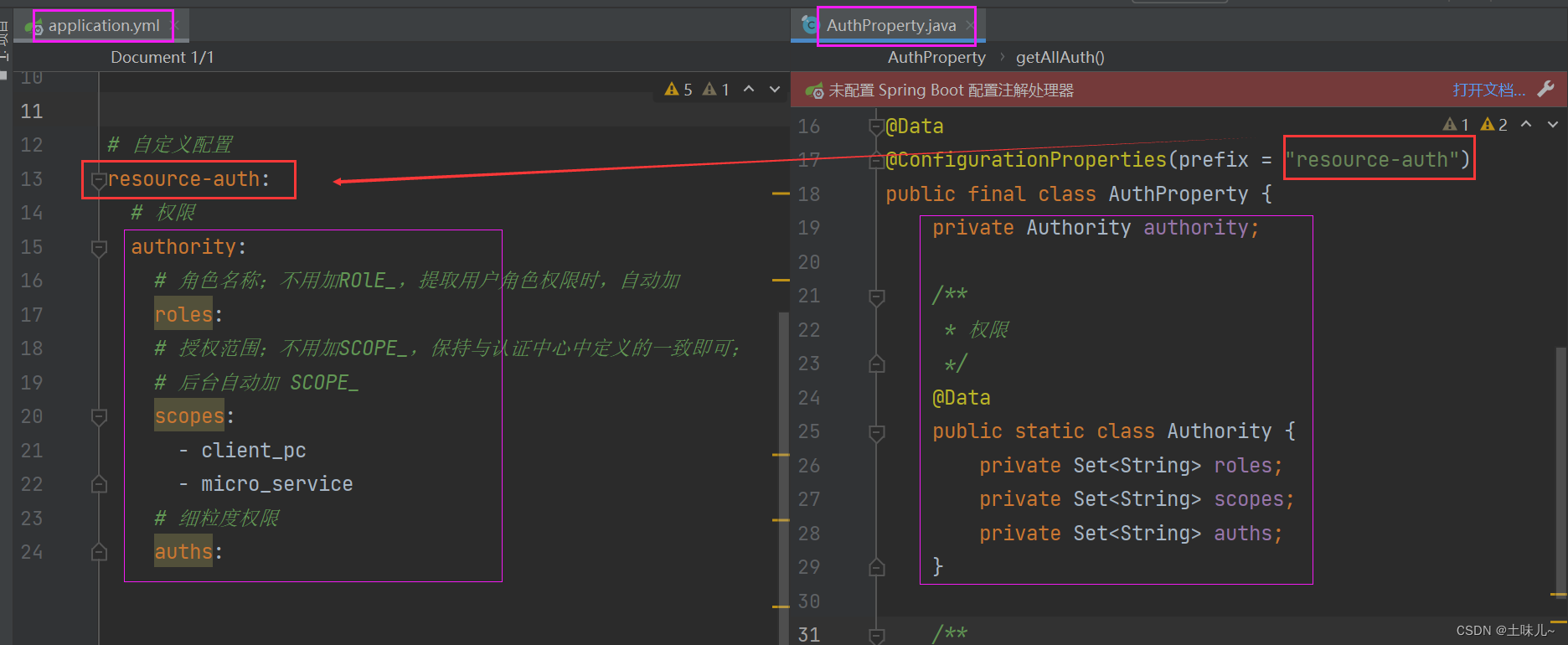This screenshot has height=645, width=1568.
Task: Click the micro_service list entry
Action: [277, 484]
